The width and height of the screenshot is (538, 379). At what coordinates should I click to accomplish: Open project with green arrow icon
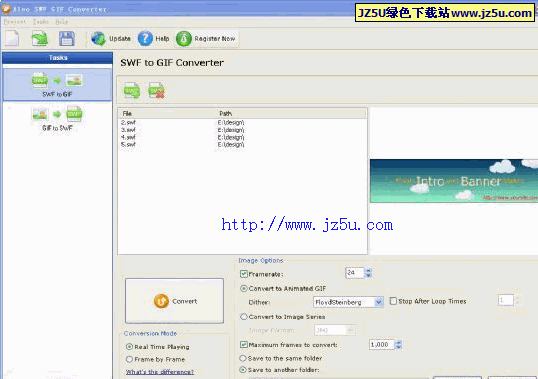click(39, 38)
